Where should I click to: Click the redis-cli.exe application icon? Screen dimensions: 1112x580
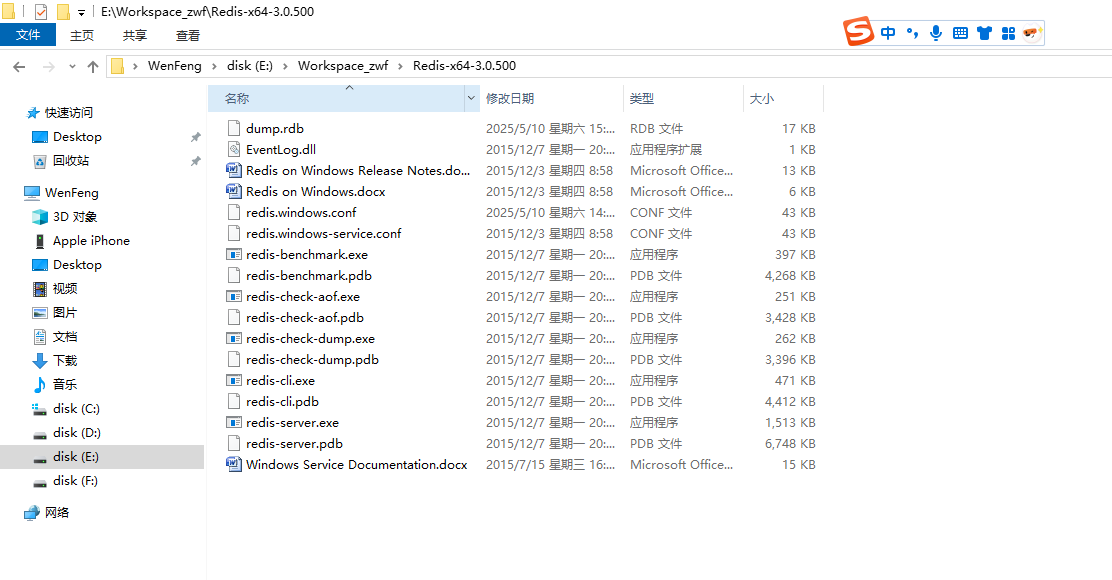tap(233, 381)
